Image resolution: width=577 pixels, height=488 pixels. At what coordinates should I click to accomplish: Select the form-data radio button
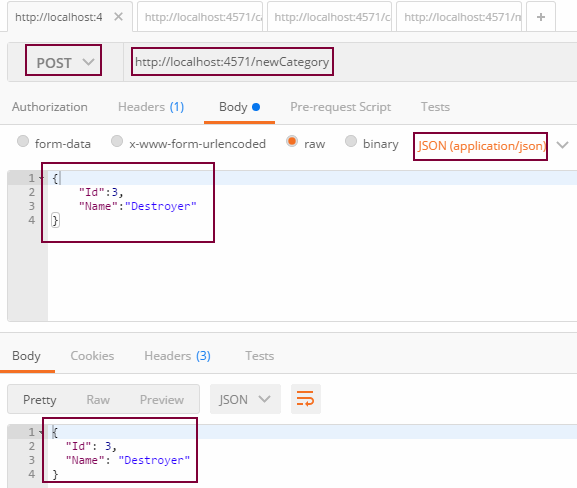(23, 141)
